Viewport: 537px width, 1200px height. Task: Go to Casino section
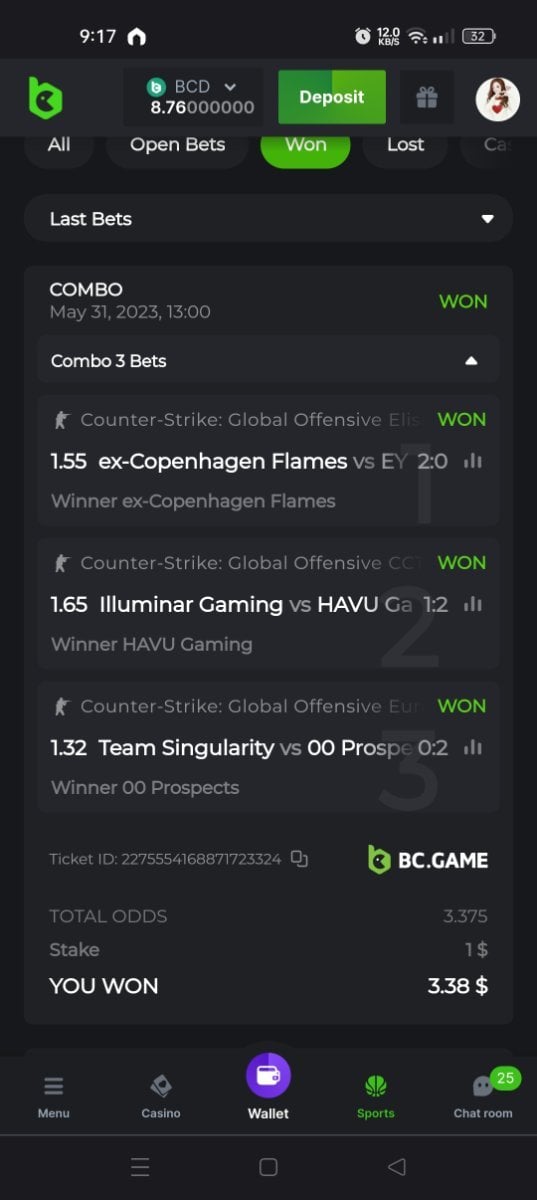160,1096
